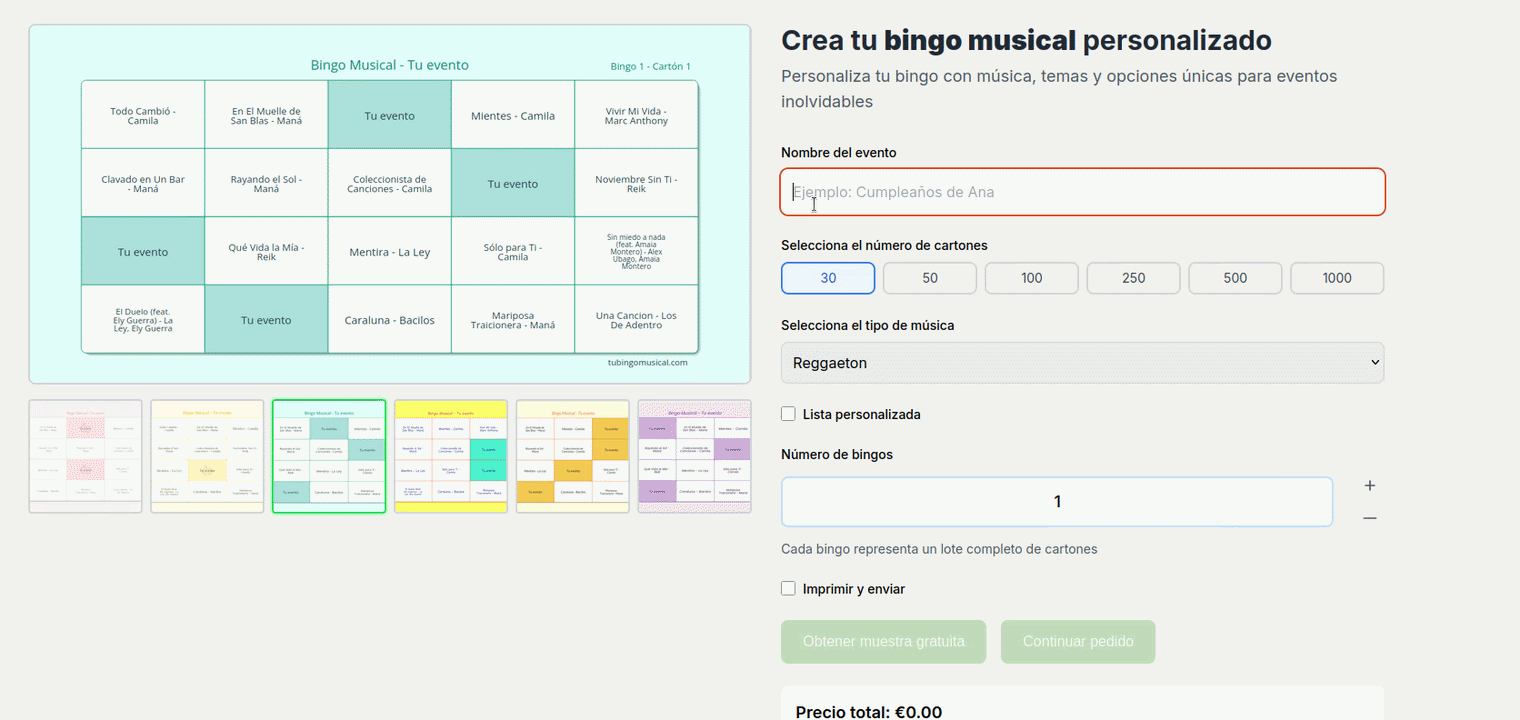
Task: Click 'Bingo 1 - Cartón 1' label
Action: 650,67
